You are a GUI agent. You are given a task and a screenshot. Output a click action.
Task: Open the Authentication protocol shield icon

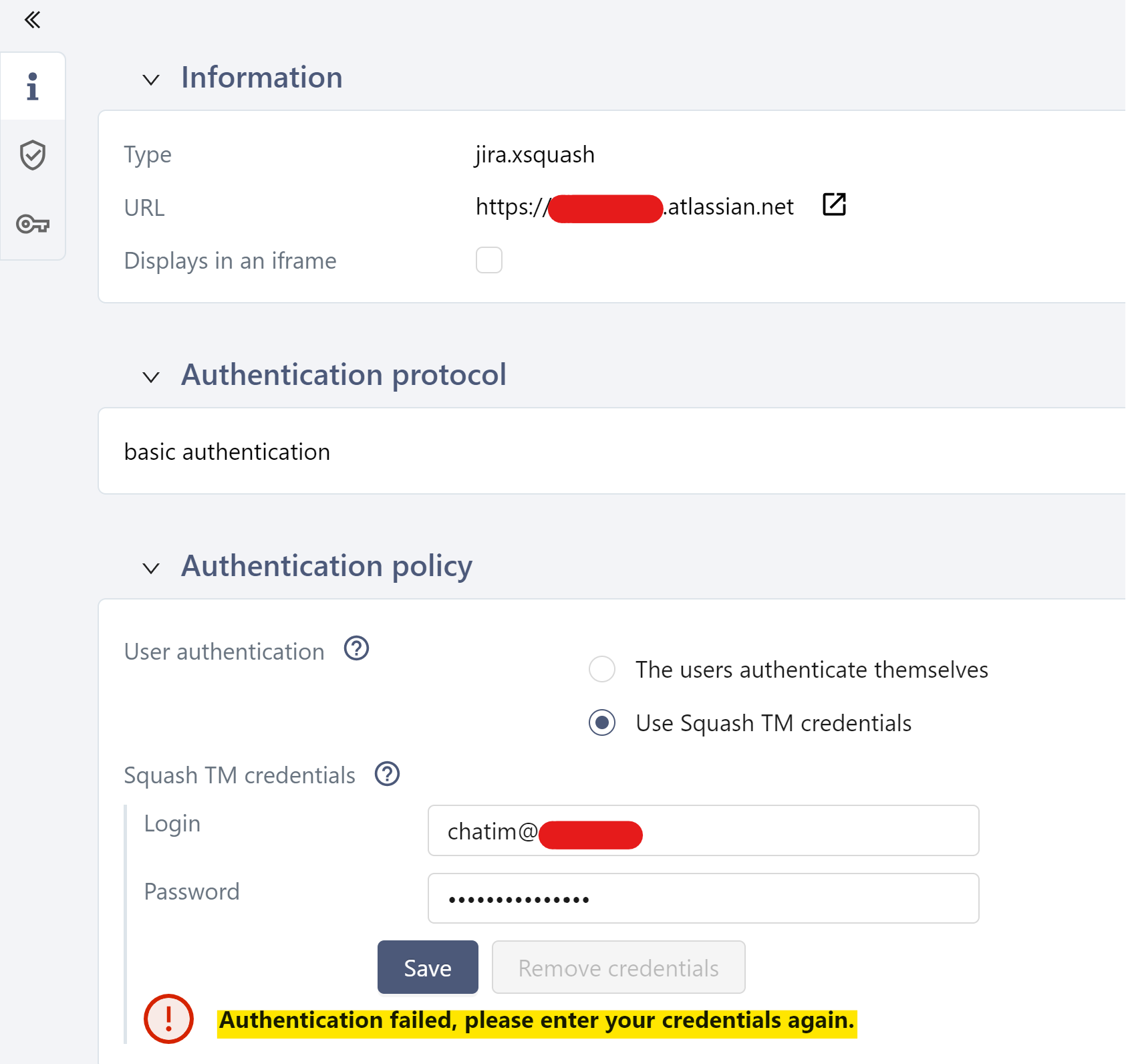pos(33,155)
